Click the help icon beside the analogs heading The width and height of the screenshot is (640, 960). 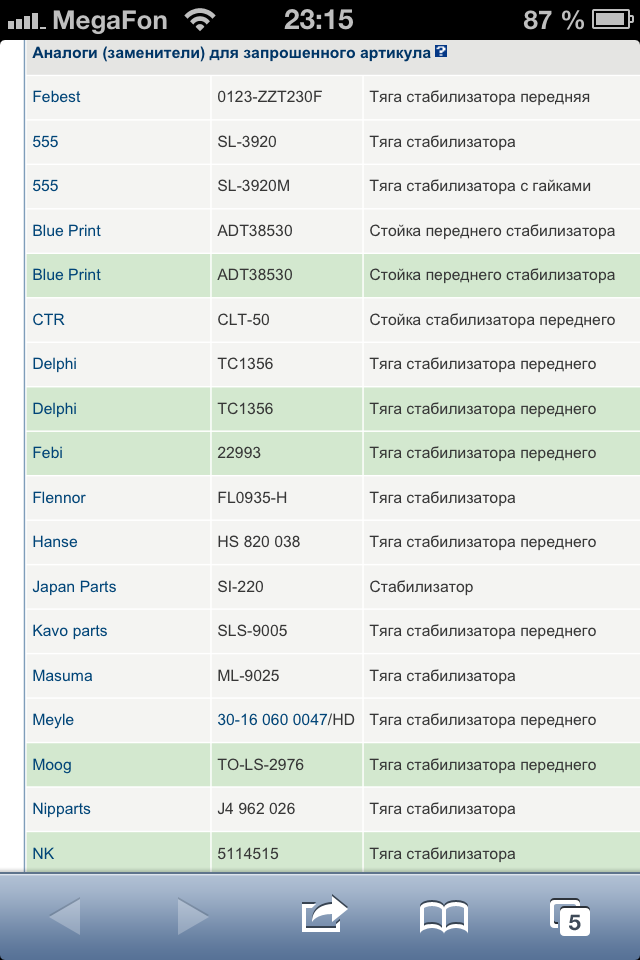pyautogui.click(x=441, y=51)
